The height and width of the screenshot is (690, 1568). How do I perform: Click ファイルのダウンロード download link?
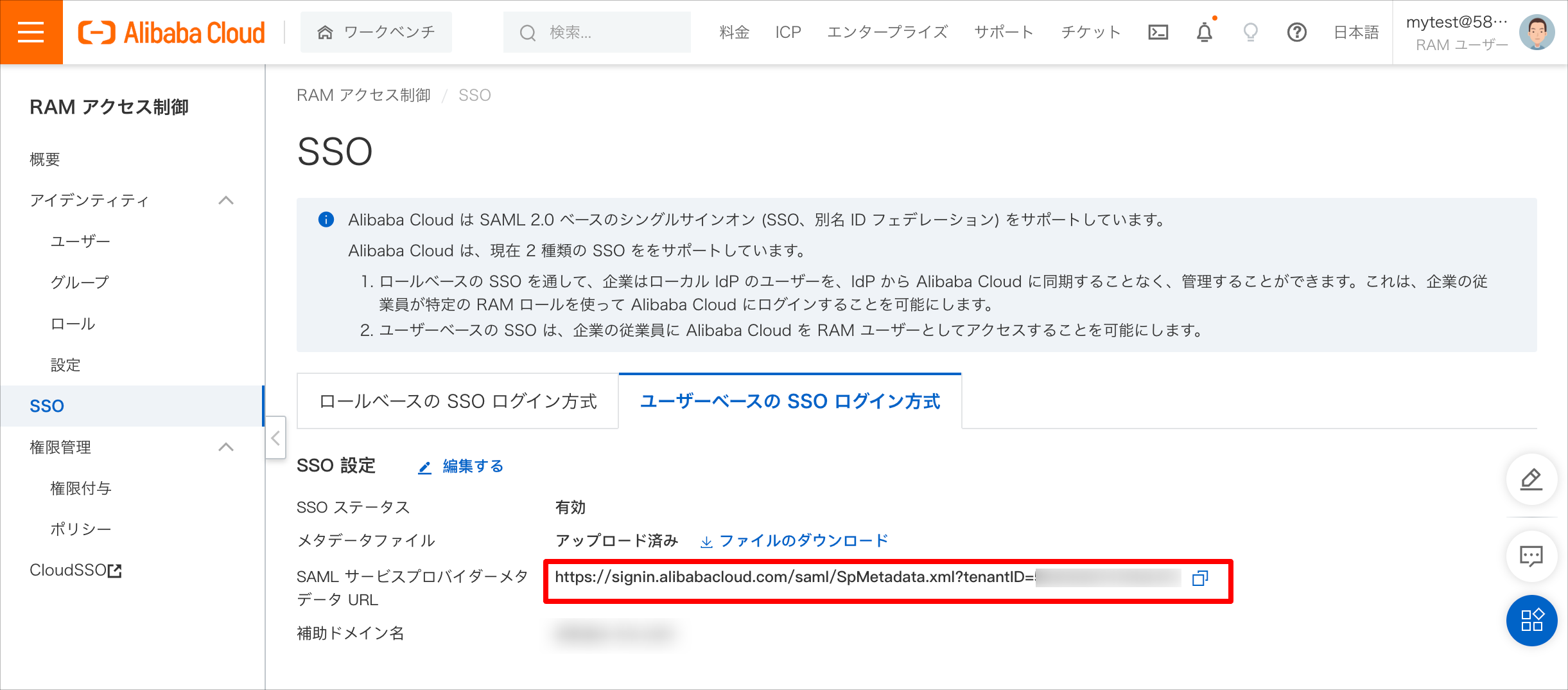(794, 541)
